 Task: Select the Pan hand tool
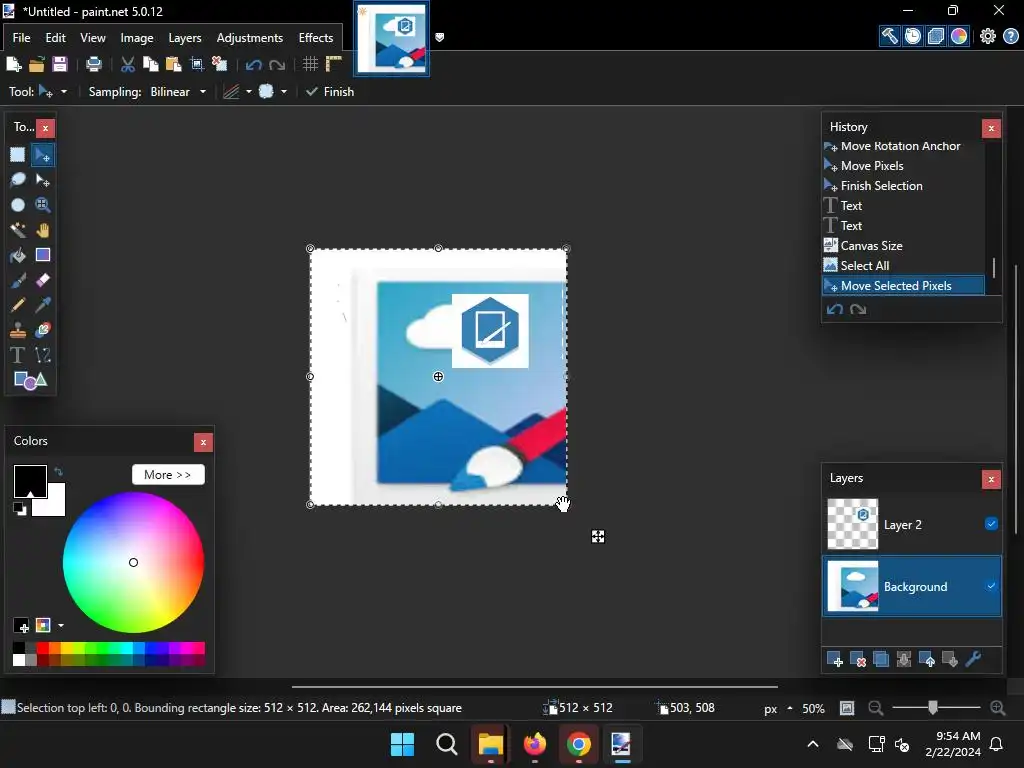(x=42, y=230)
